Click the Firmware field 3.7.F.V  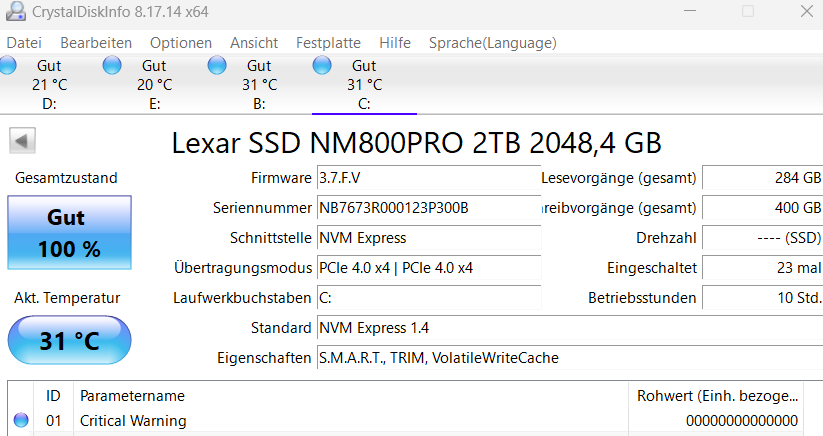[x=429, y=178]
